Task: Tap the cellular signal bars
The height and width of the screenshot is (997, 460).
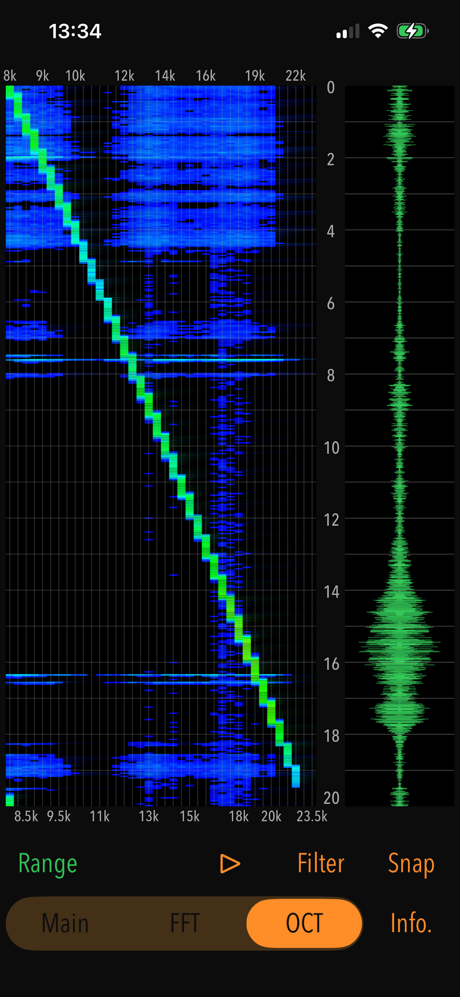Action: [x=348, y=31]
